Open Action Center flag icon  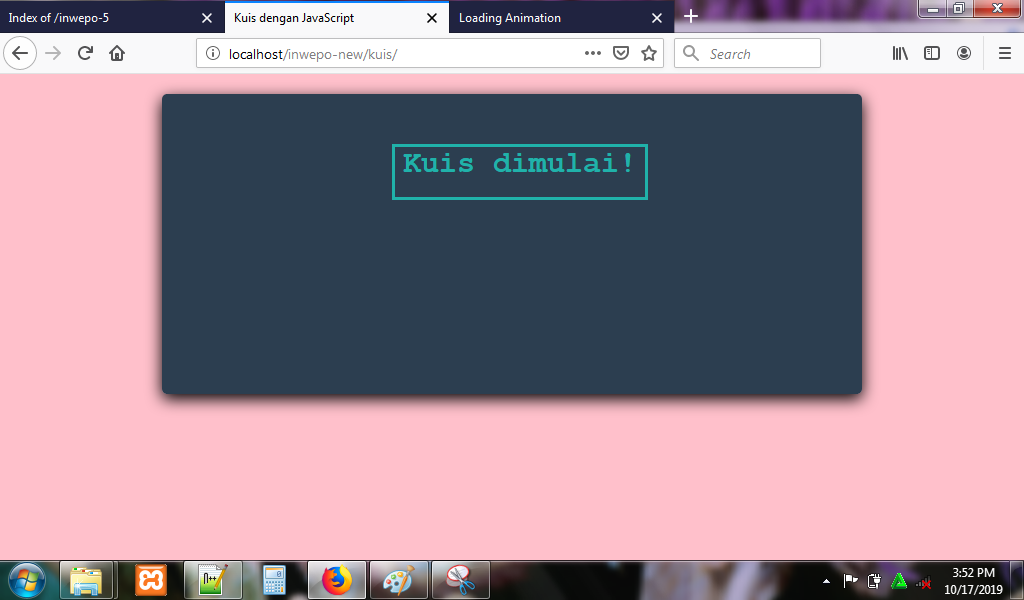pos(850,580)
